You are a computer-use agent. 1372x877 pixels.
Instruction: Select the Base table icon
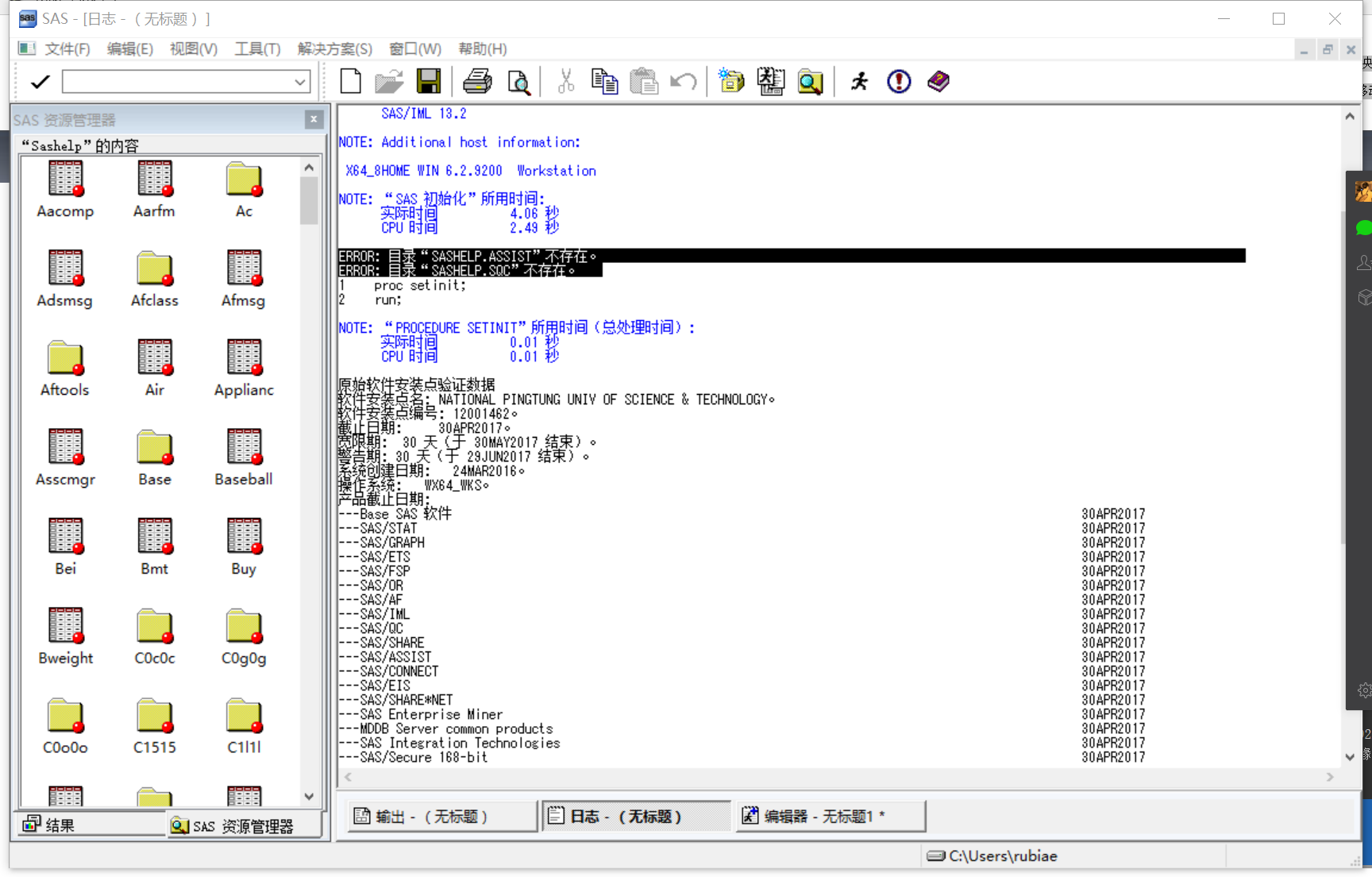154,447
